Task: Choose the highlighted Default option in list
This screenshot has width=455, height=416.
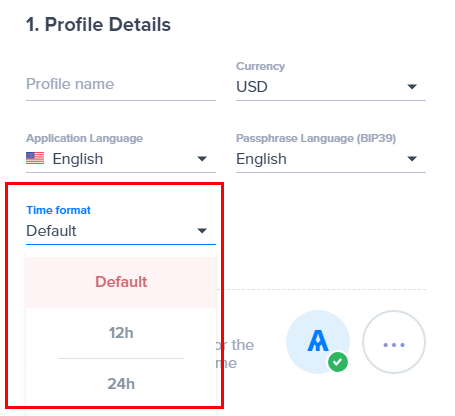Action: [x=121, y=282]
